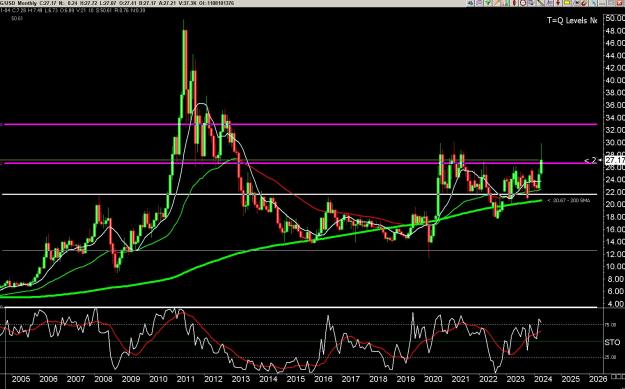Click the 14.00 price axis label
This screenshot has width=625, height=389.
click(x=615, y=242)
